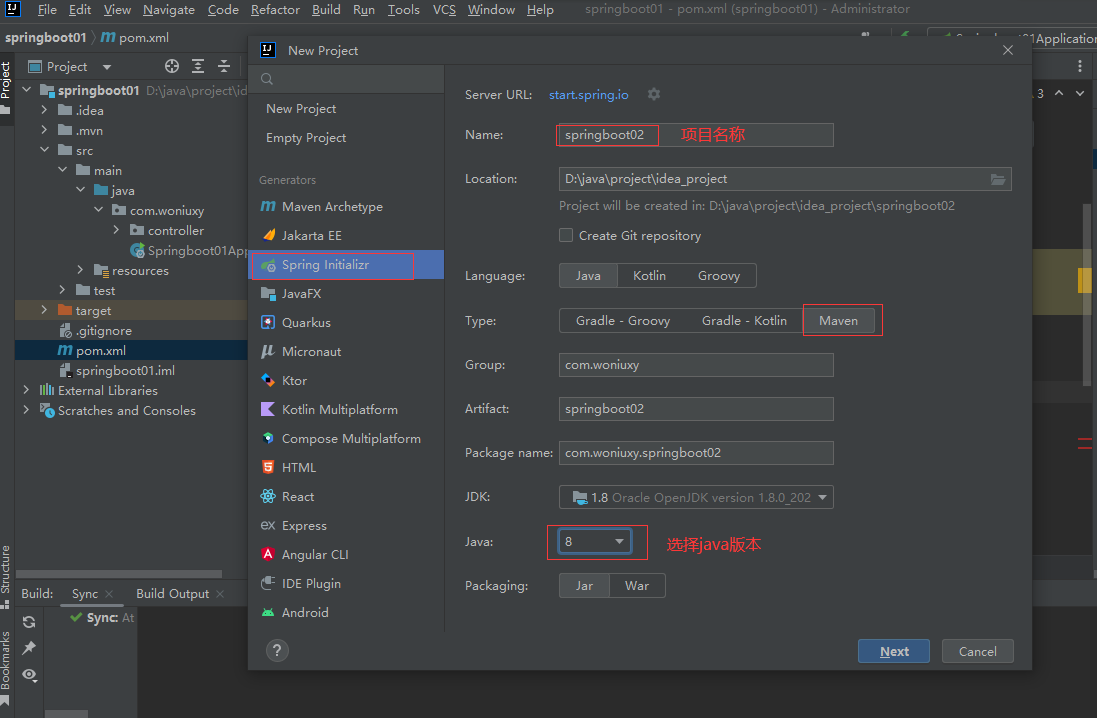Image resolution: width=1097 pixels, height=718 pixels.
Task: Open the VCS menu
Action: tap(444, 10)
